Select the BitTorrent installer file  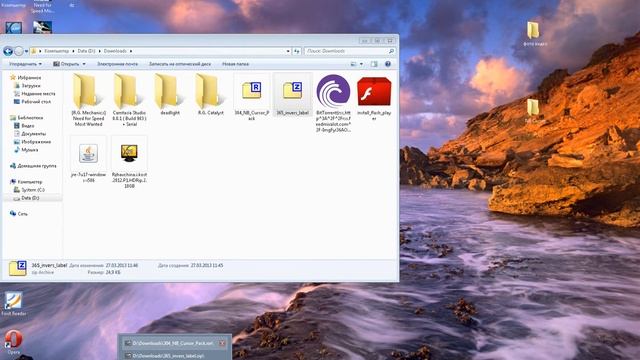333,103
